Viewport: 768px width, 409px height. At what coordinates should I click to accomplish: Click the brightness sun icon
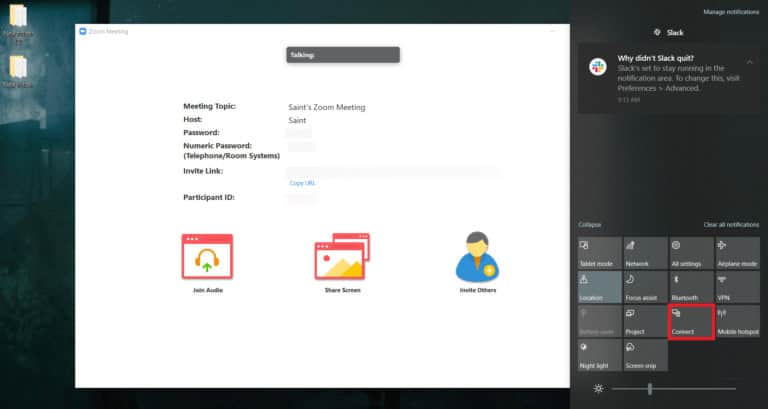click(598, 388)
